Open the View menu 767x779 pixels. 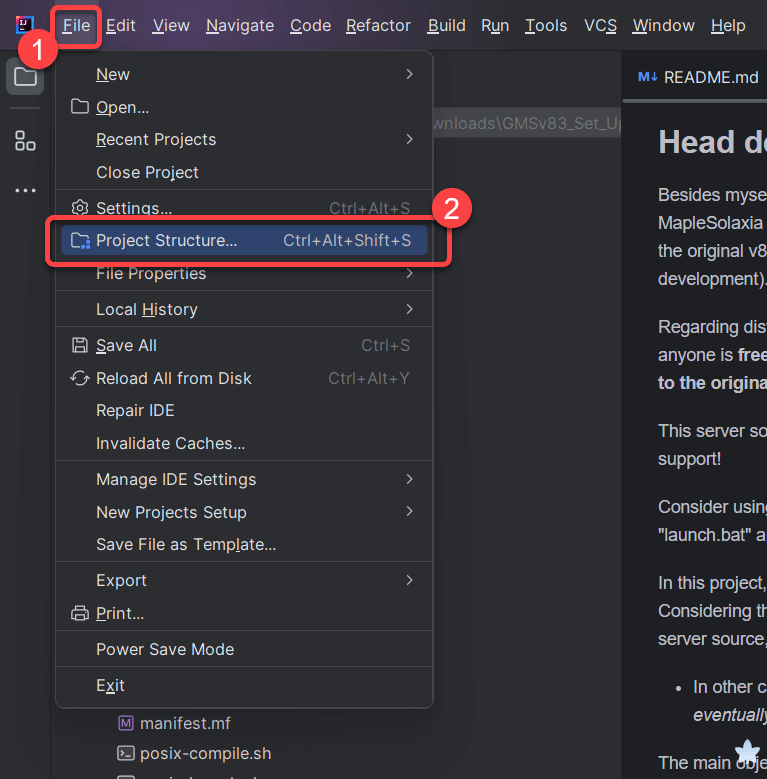pyautogui.click(x=171, y=25)
